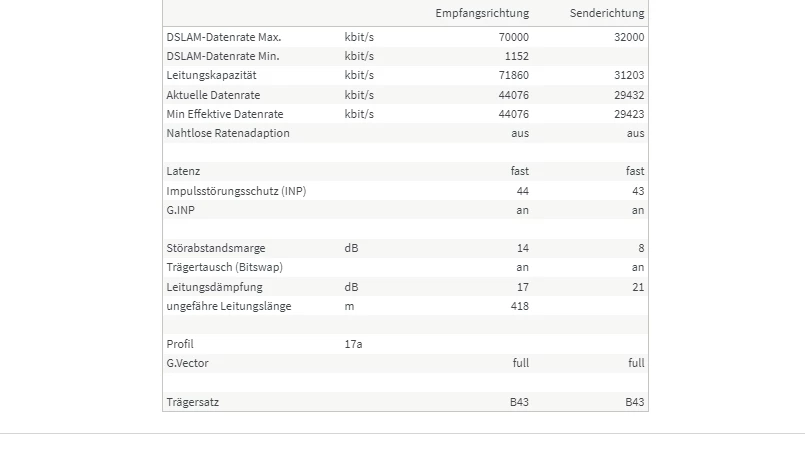Screen dimensions: 805x452
Task: Click the Aktuelle Datenrate label
Action: coord(213,95)
